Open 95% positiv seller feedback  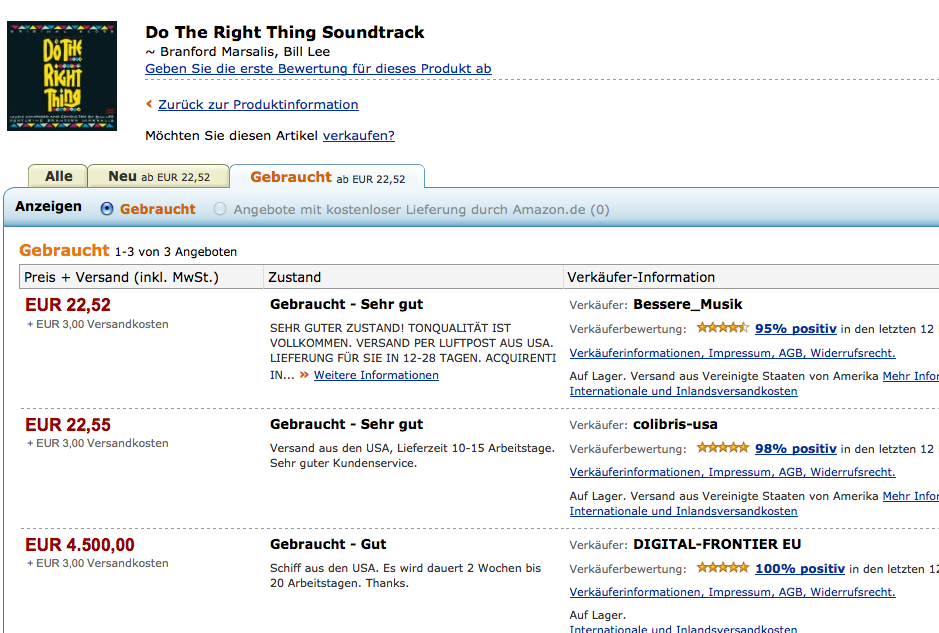(x=795, y=328)
